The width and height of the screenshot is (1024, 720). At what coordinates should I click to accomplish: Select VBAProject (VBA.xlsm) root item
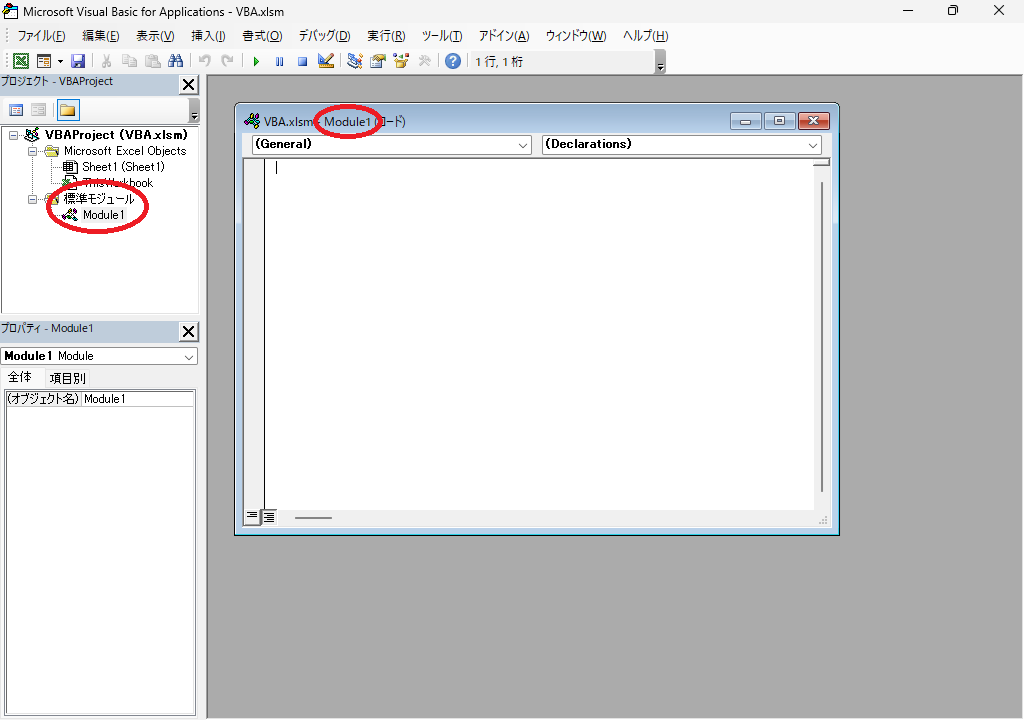(116, 135)
